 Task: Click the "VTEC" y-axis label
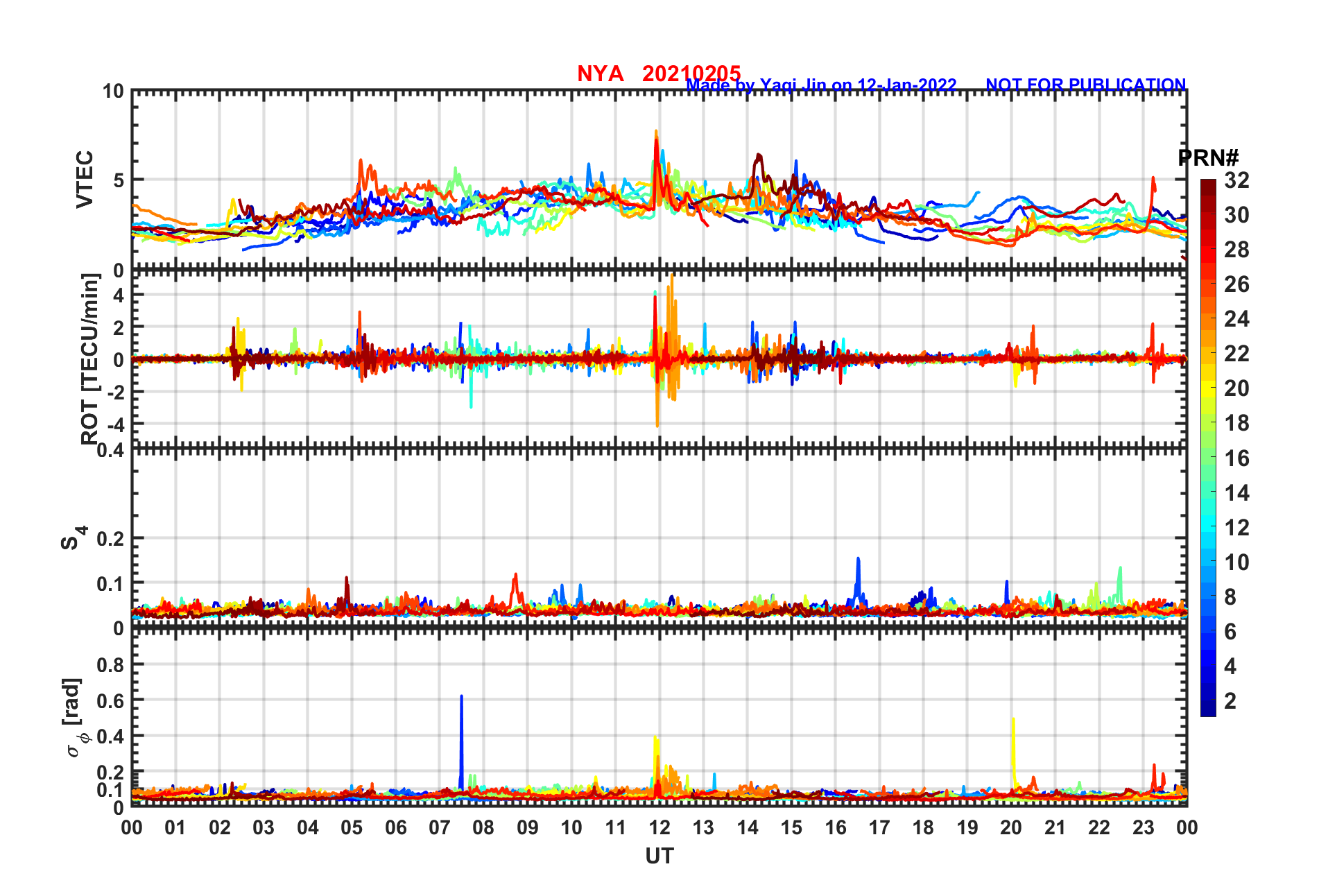85,180
